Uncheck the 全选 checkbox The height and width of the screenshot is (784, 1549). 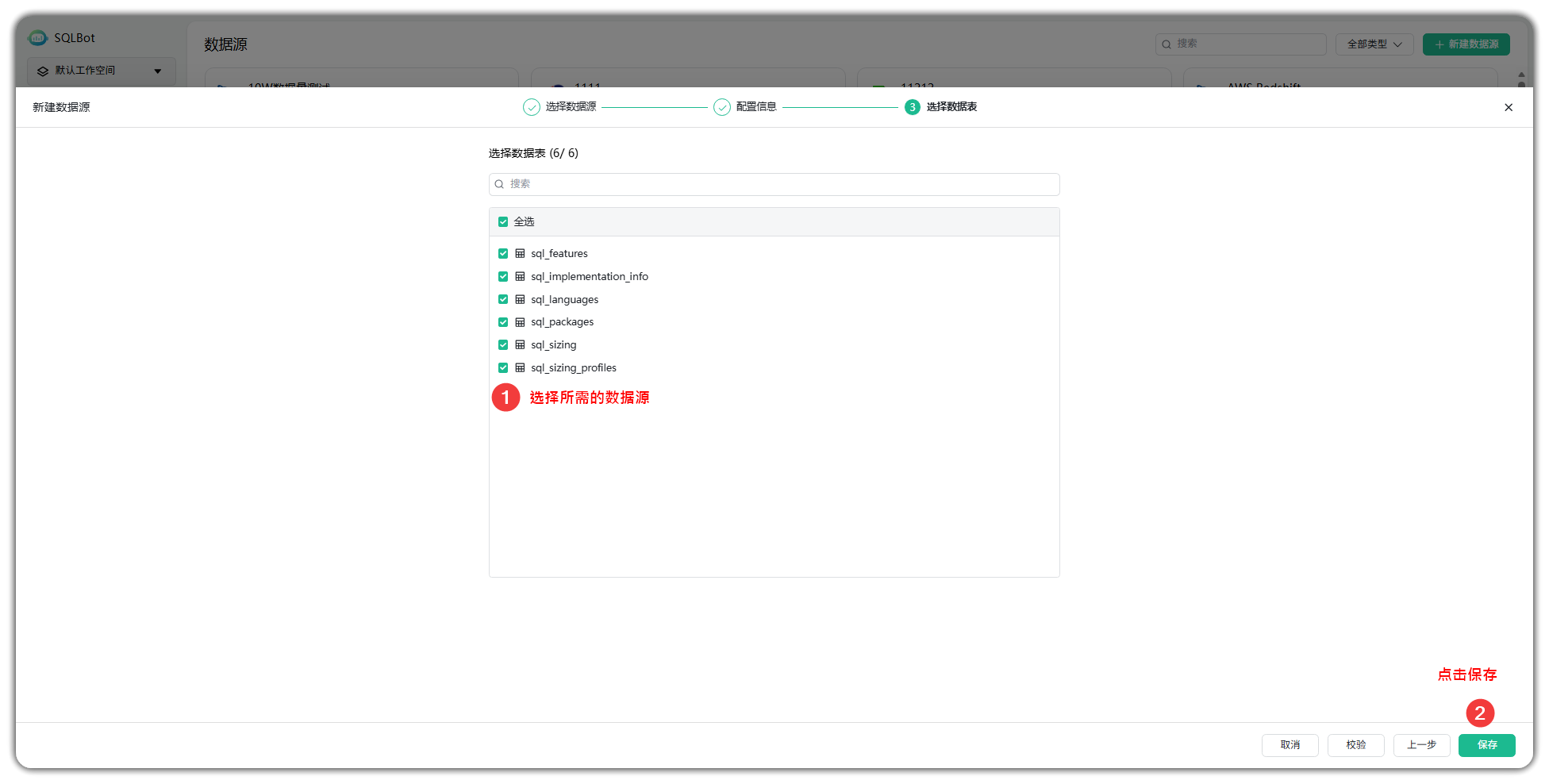tap(503, 221)
